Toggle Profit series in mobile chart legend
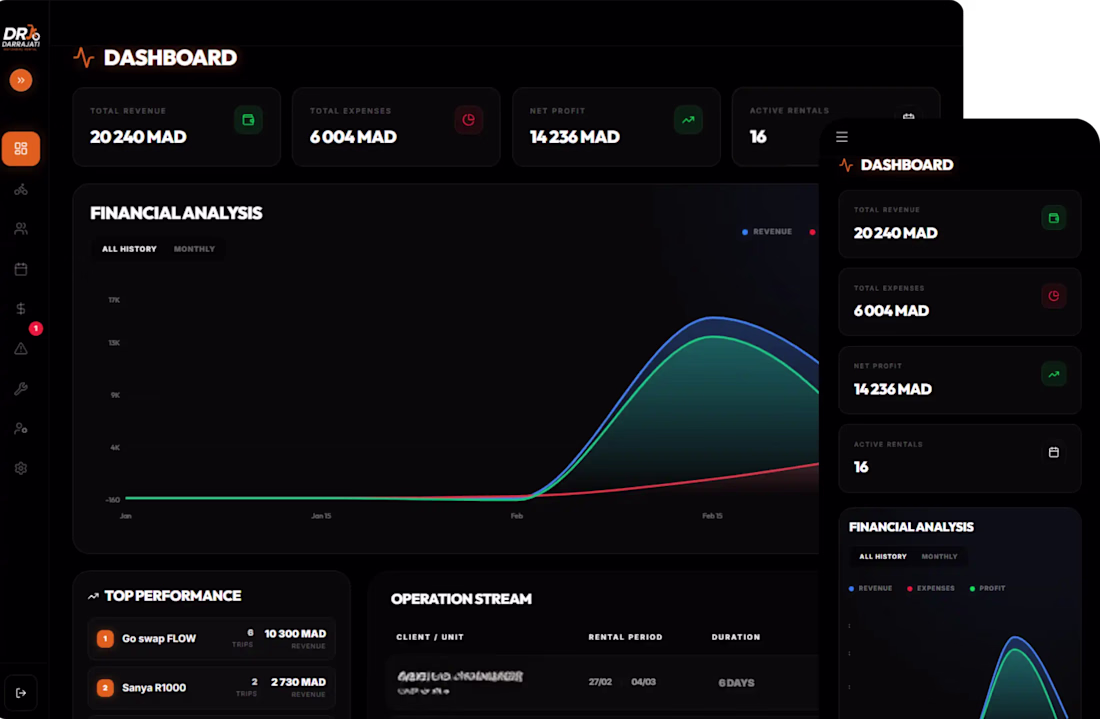Viewport: 1100px width, 719px height. (987, 589)
